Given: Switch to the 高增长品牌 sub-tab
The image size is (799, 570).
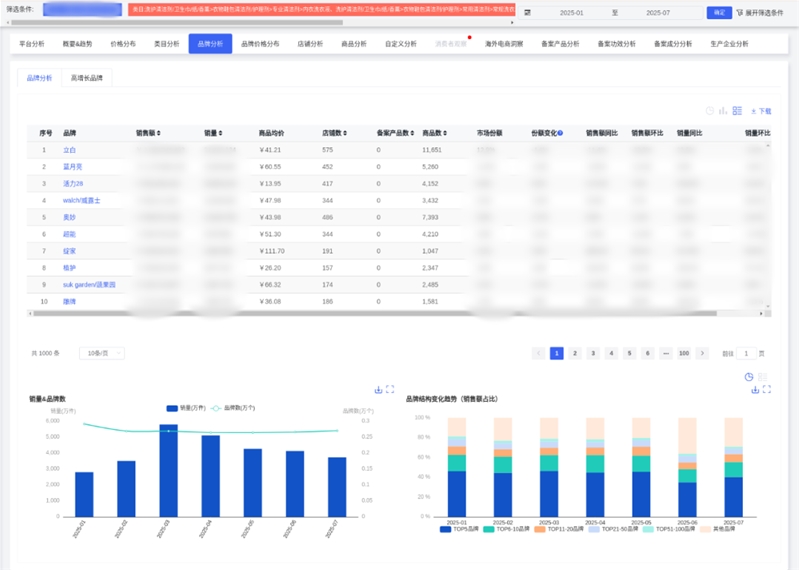Looking at the screenshot, I should point(87,78).
